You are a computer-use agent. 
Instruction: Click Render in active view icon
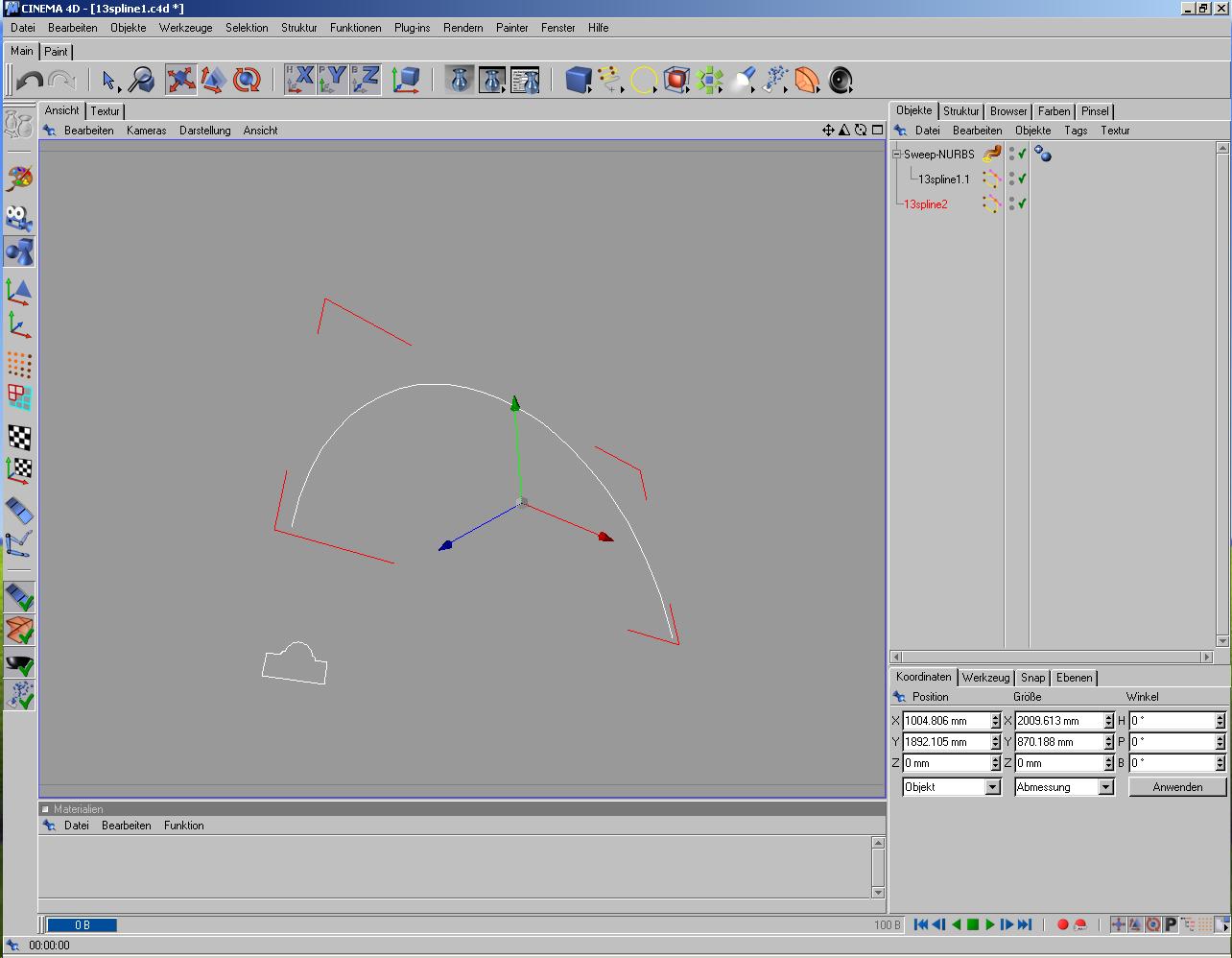pos(460,80)
